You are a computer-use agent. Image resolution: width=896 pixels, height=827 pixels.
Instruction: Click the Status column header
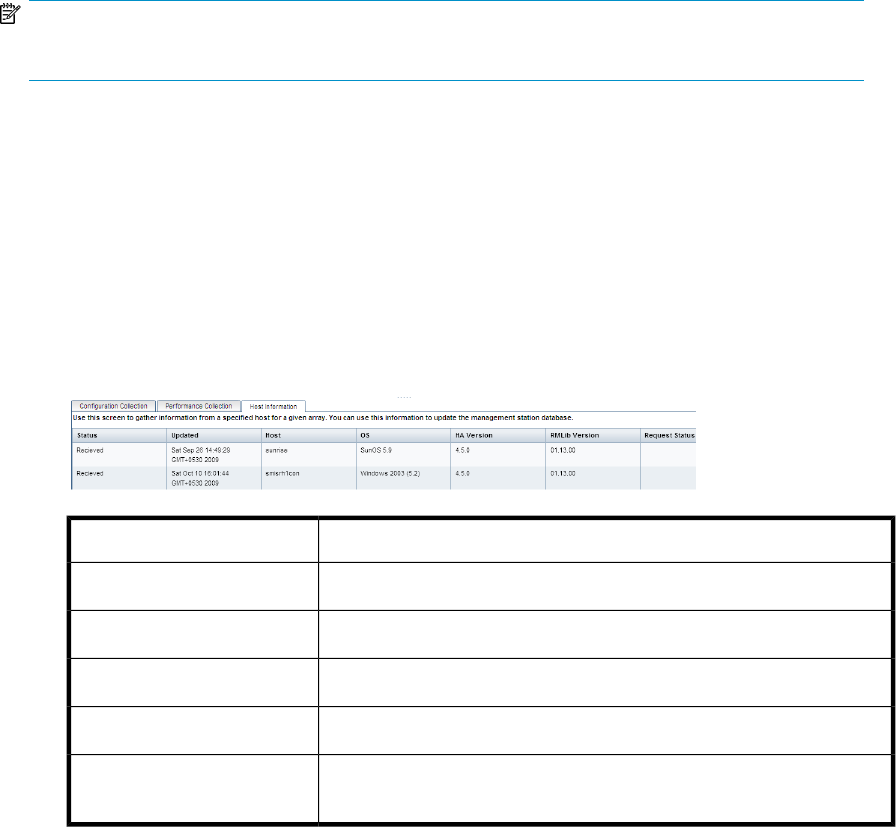[x=87, y=436]
